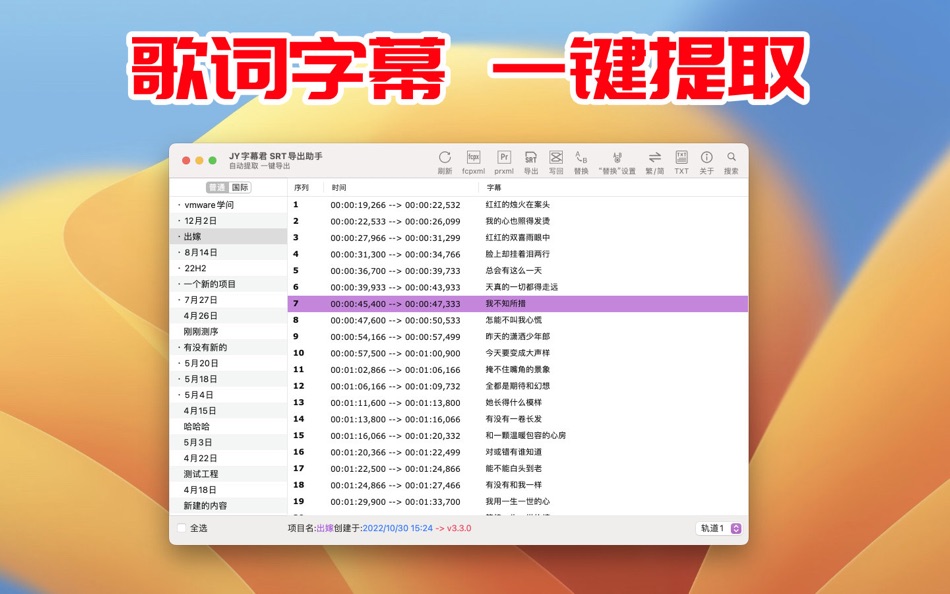
Task: Click the 刷新 refresh icon
Action: 445,158
